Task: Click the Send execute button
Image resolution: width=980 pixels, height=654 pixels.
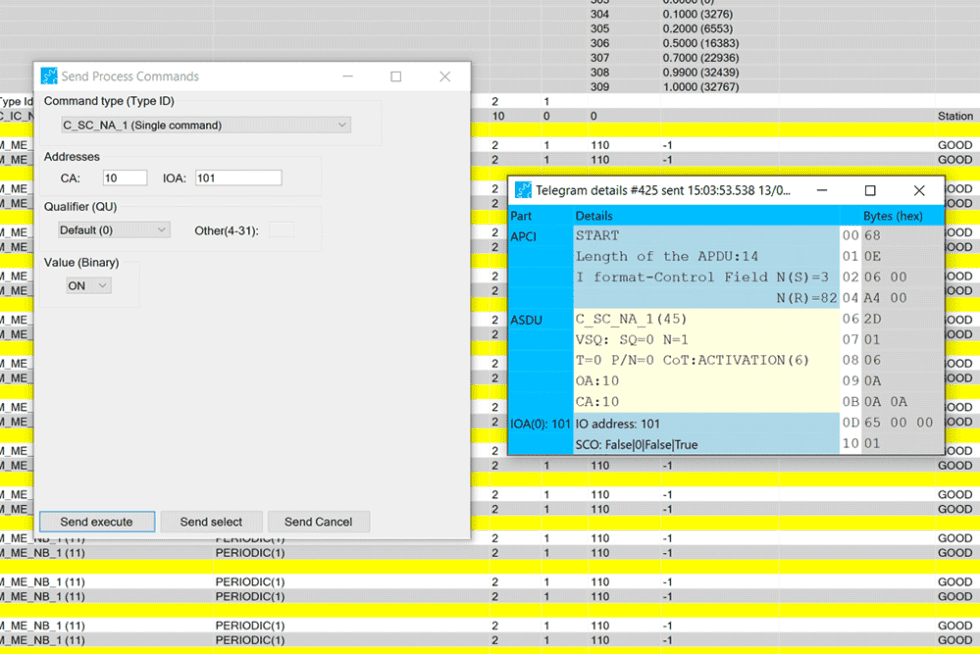Action: click(x=96, y=521)
